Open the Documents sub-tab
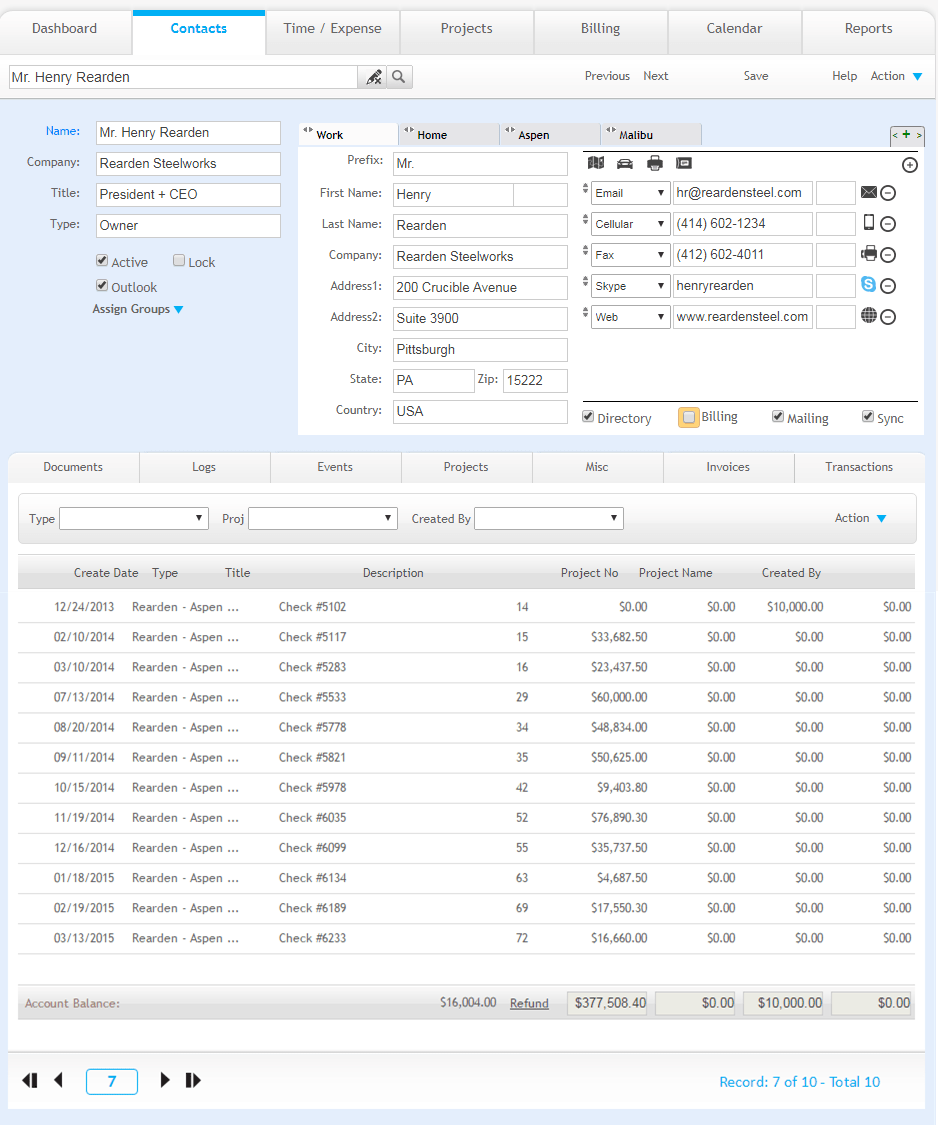 73,467
